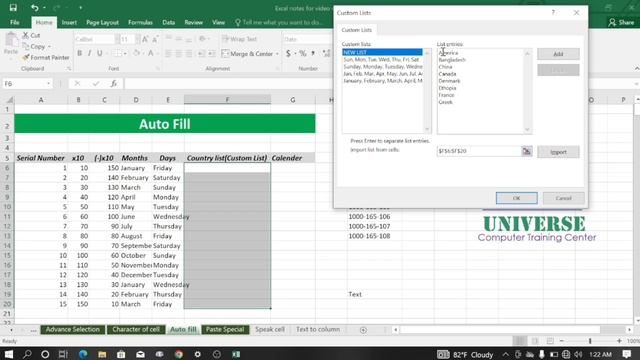Select NEW LIST in custom lists
Viewport: 640px width, 360px height.
tap(382, 52)
